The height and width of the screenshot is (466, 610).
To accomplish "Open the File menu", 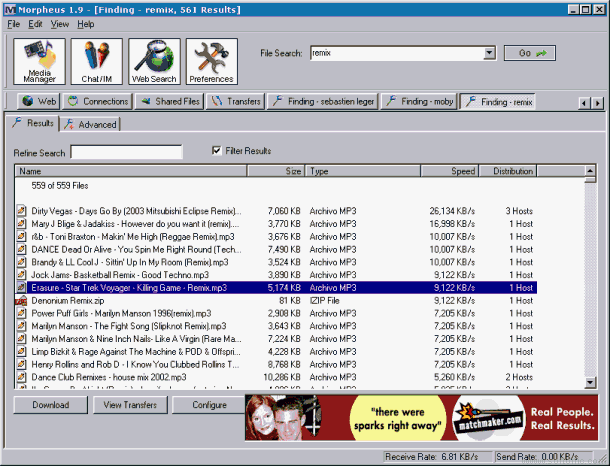I will [x=14, y=24].
